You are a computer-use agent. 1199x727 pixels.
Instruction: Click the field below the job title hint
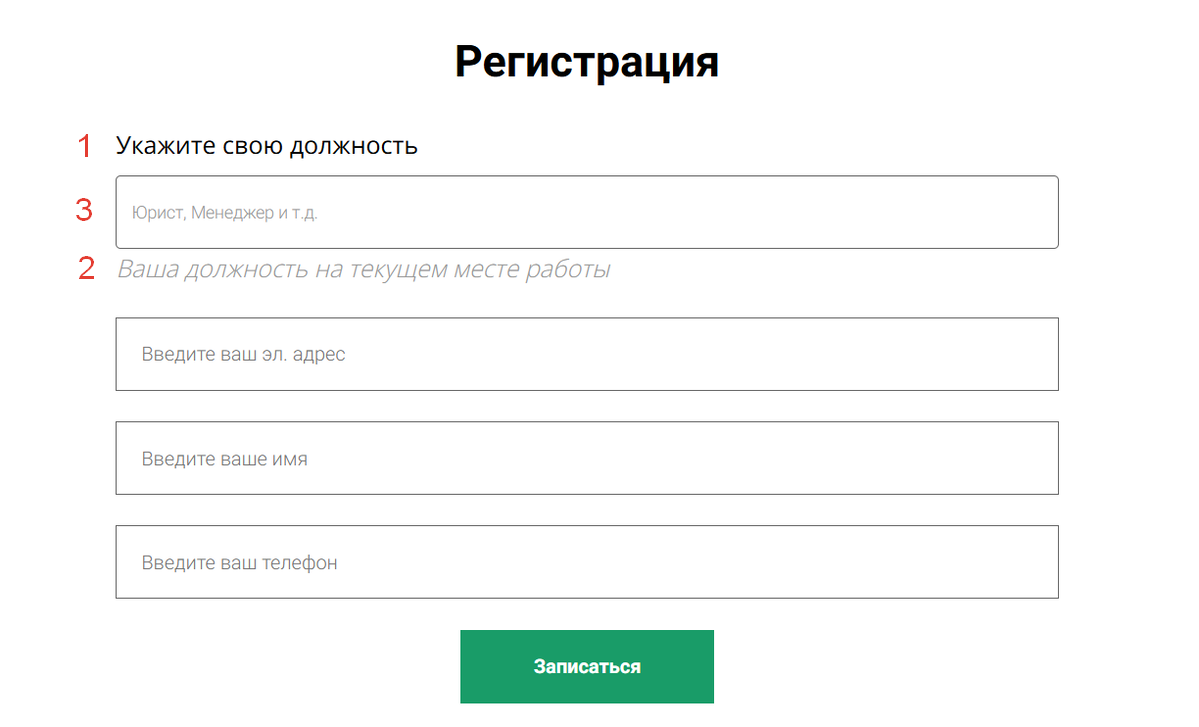coord(587,354)
